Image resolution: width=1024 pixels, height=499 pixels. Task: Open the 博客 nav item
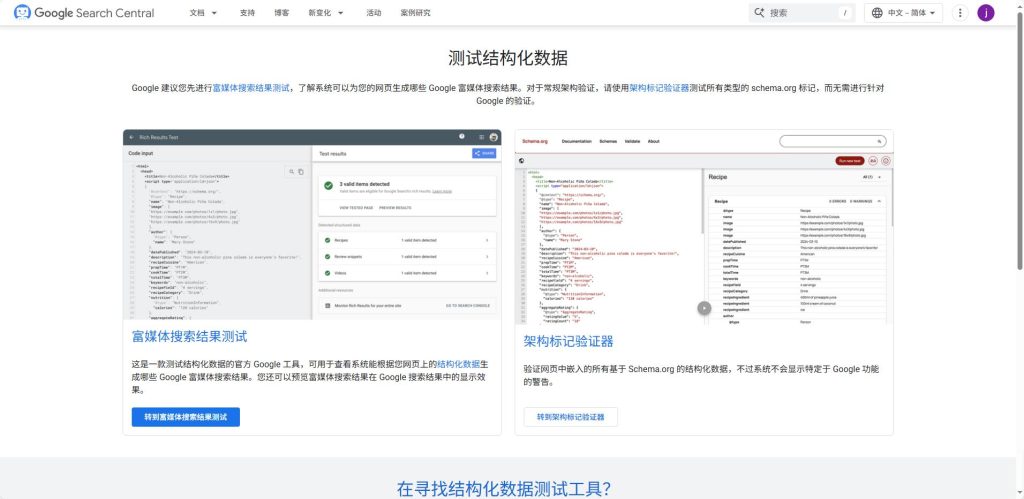281,13
